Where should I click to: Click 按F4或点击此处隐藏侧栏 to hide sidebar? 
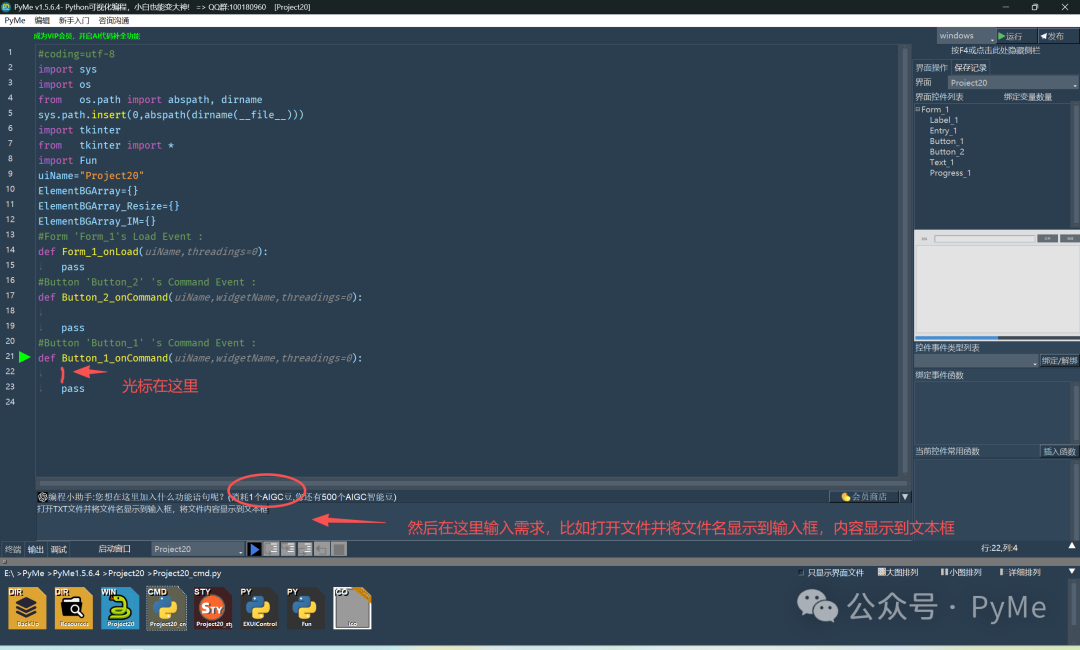tap(995, 50)
